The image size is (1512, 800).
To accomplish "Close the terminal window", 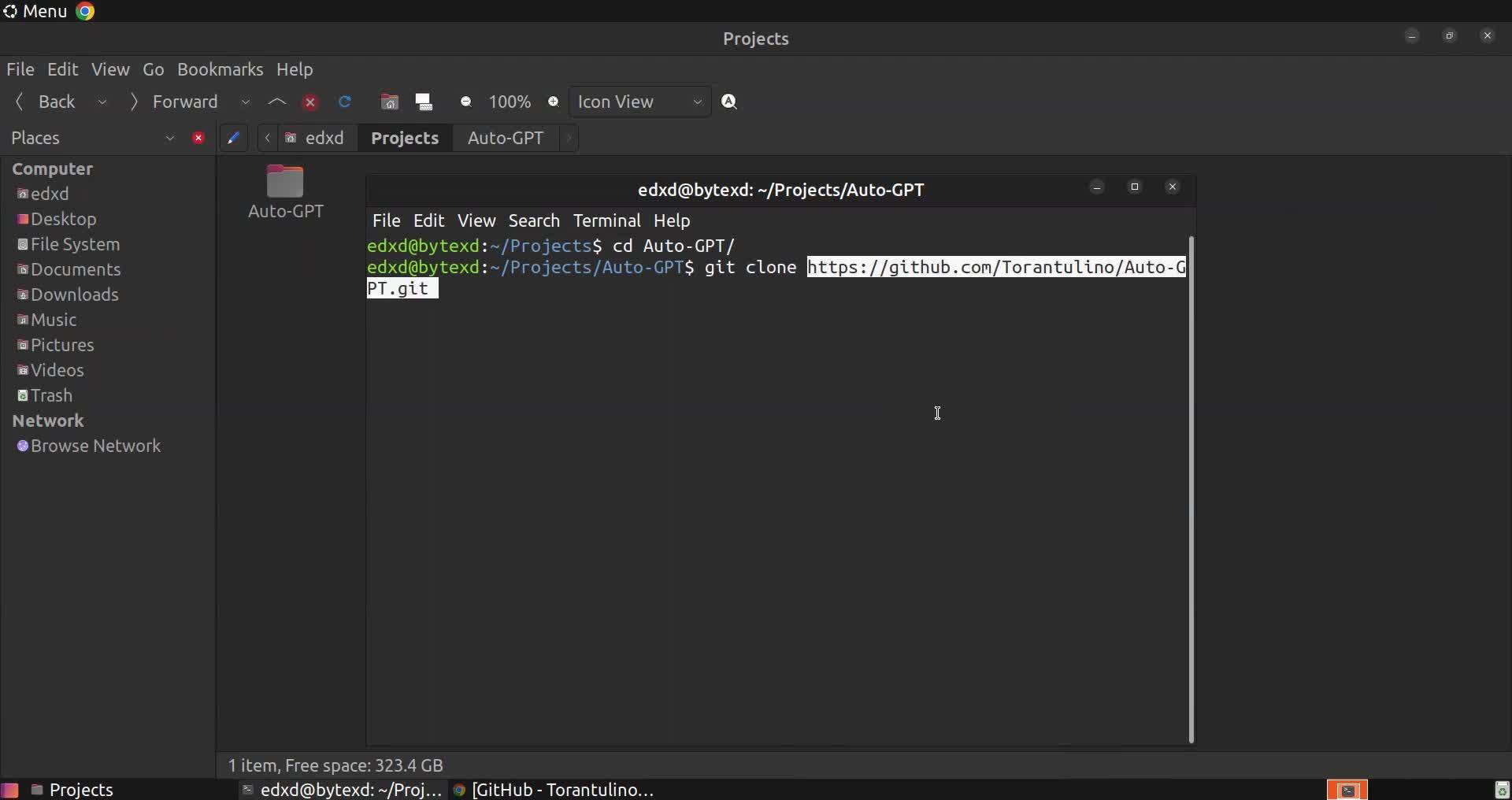I will click(x=1173, y=187).
